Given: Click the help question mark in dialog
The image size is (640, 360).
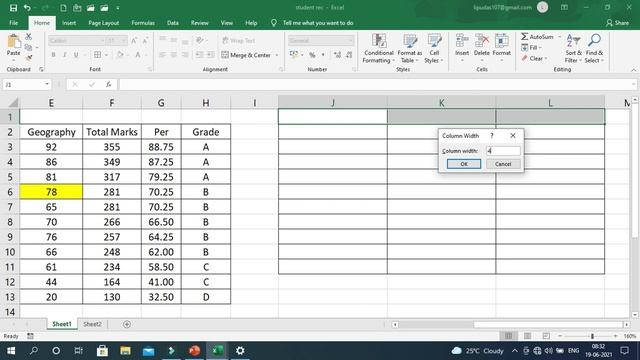Looking at the screenshot, I should pos(492,136).
